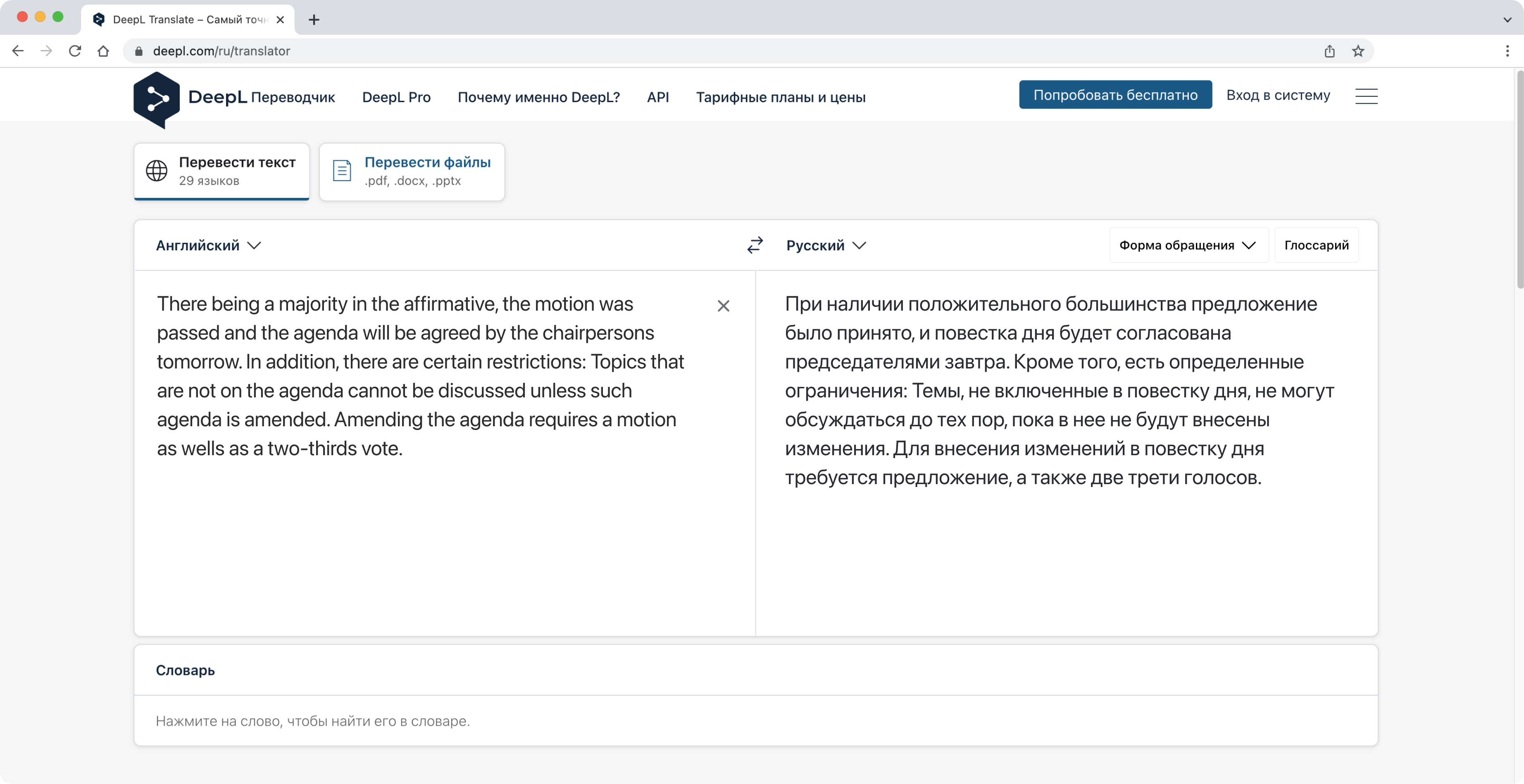
Task: Click the site lock icon
Action: pyautogui.click(x=138, y=52)
